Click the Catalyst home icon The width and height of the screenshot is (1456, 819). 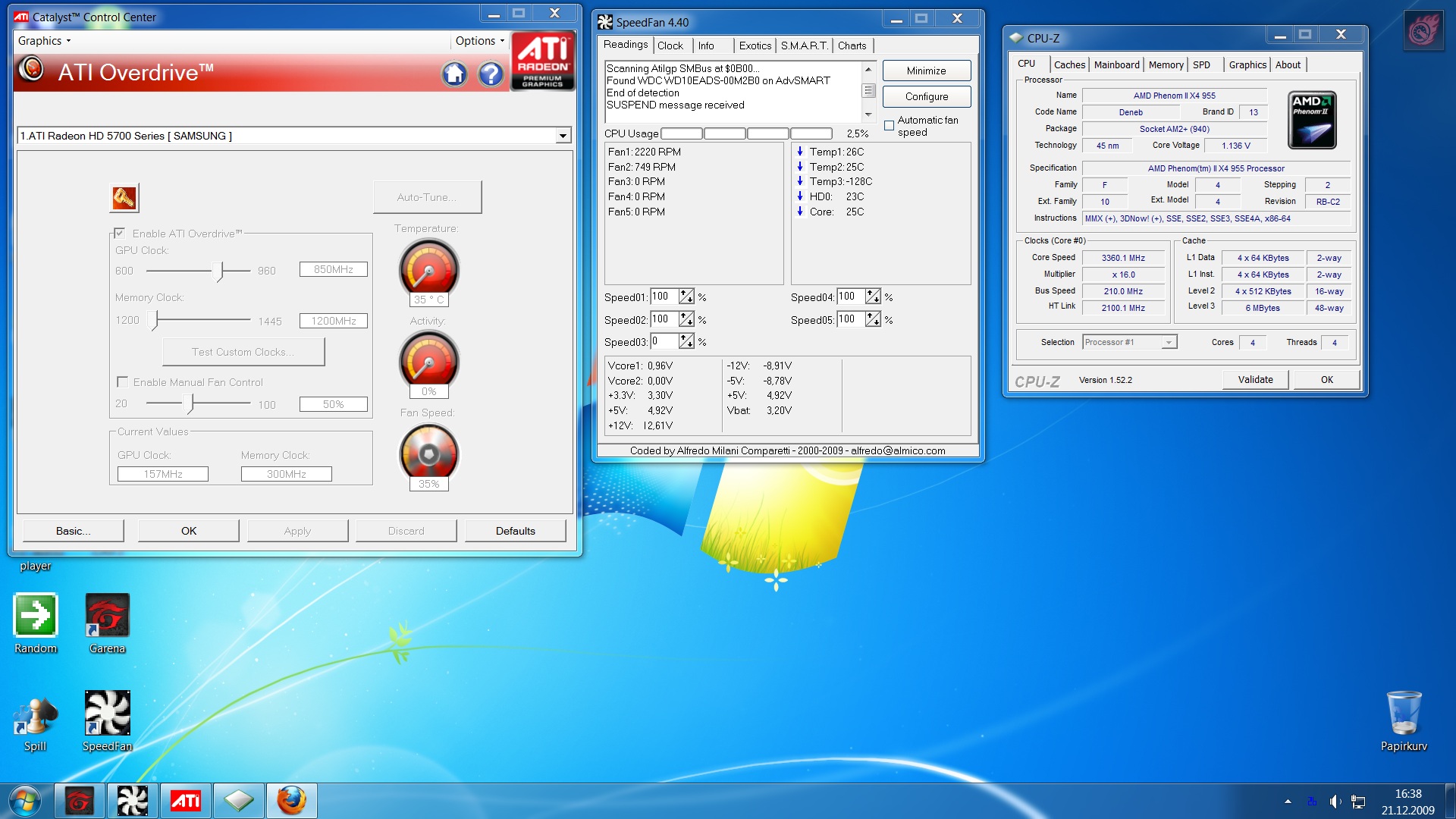click(454, 74)
